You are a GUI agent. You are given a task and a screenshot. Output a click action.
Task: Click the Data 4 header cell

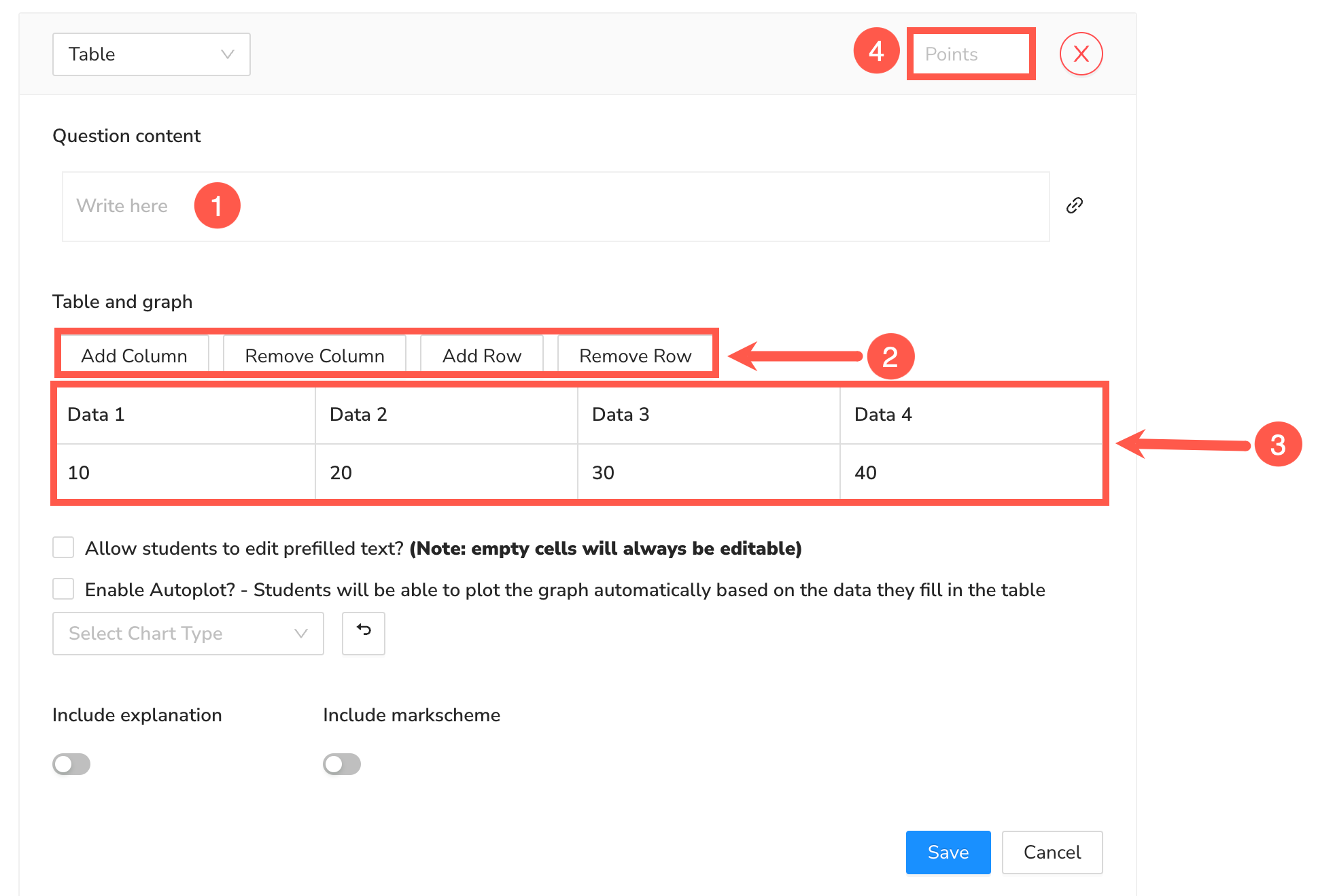970,415
